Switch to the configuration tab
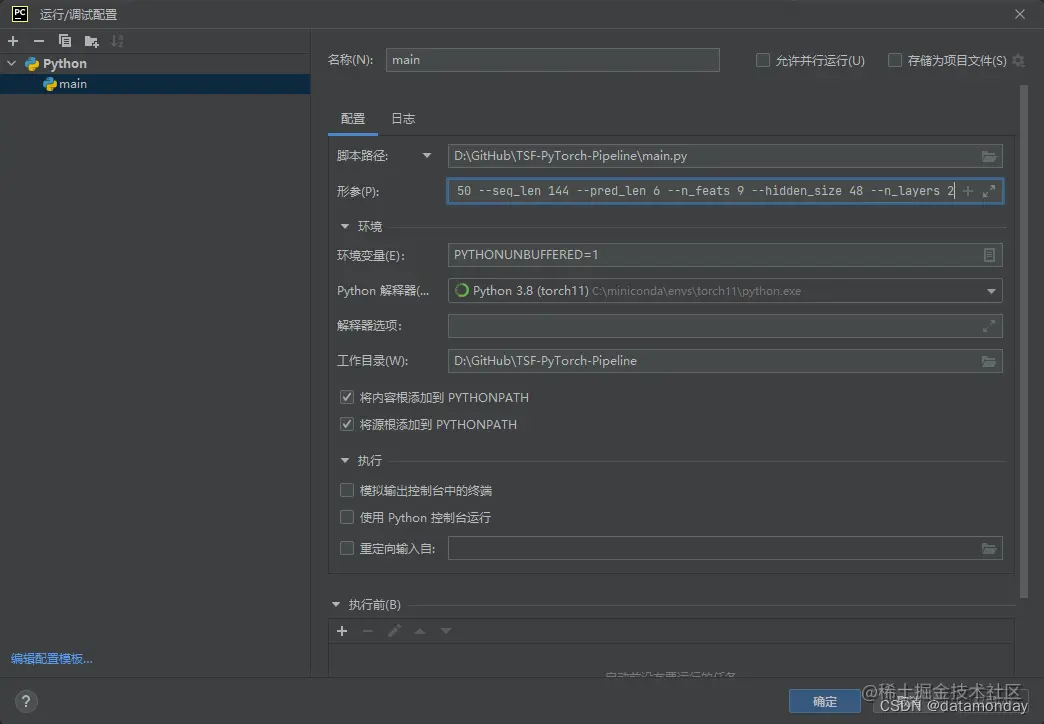Viewport: 1044px width, 724px height. [x=353, y=119]
